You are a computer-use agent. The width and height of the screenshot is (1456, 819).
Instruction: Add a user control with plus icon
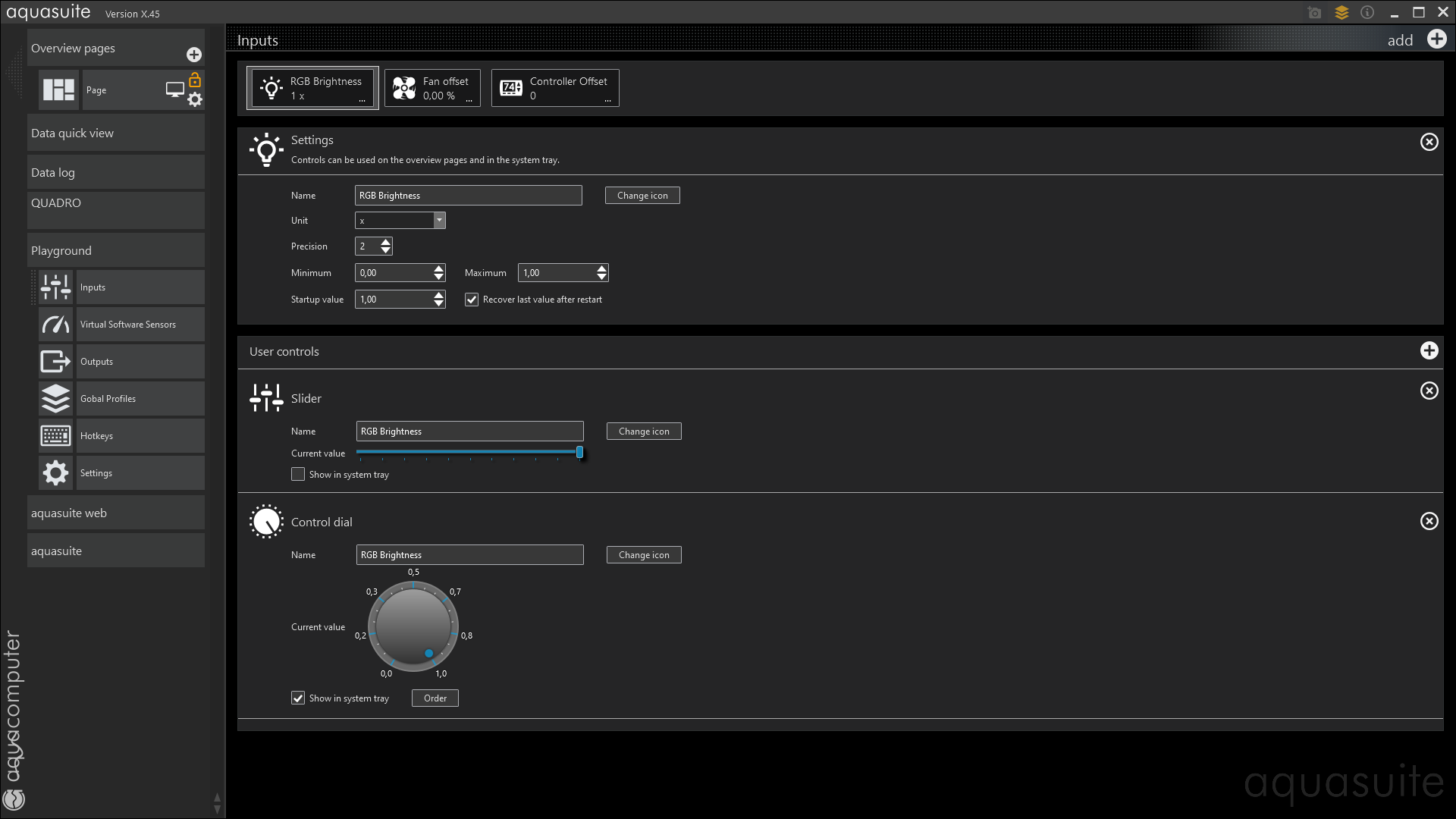click(x=1429, y=350)
